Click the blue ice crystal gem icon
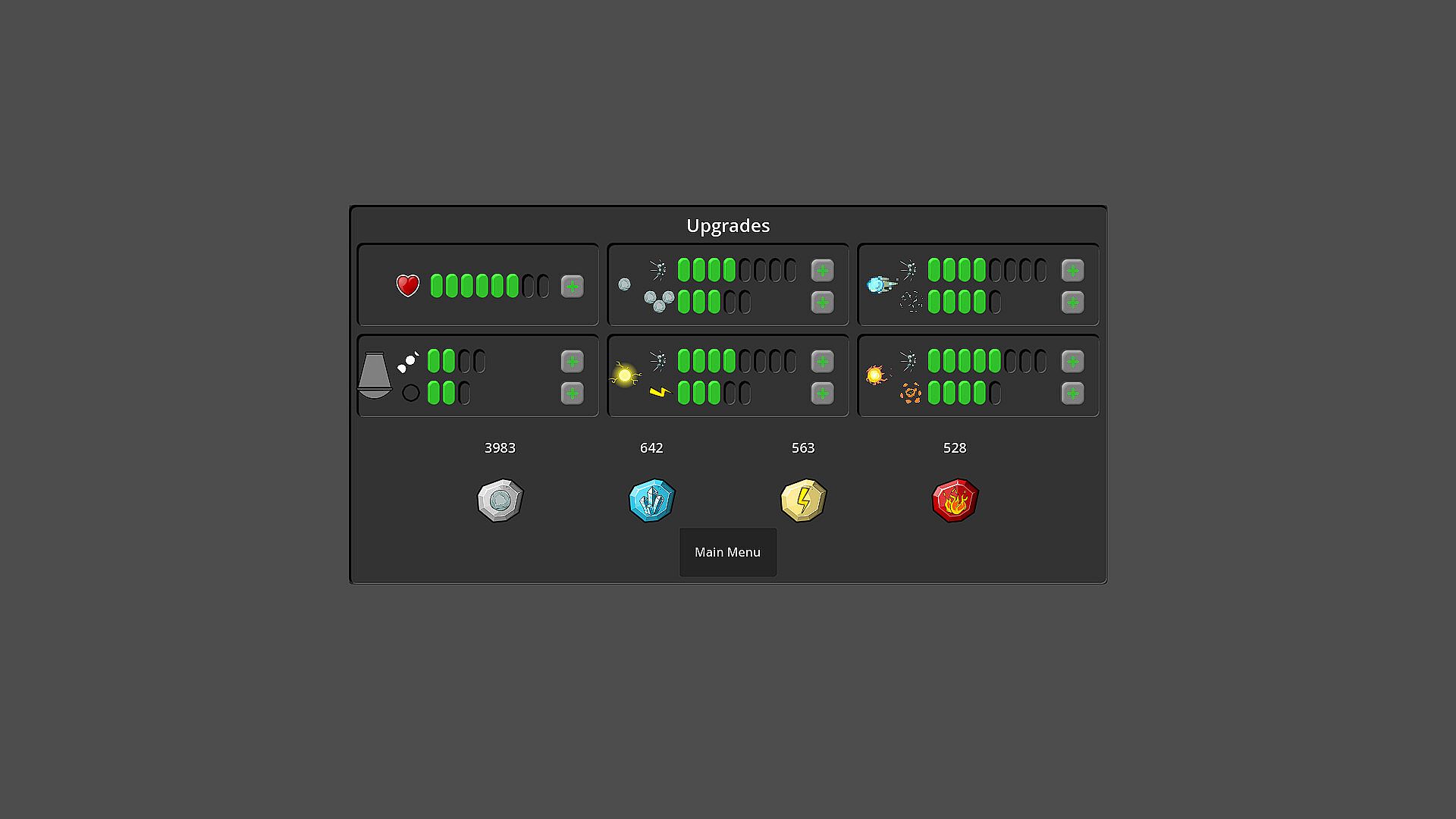1456x819 pixels. [x=651, y=500]
